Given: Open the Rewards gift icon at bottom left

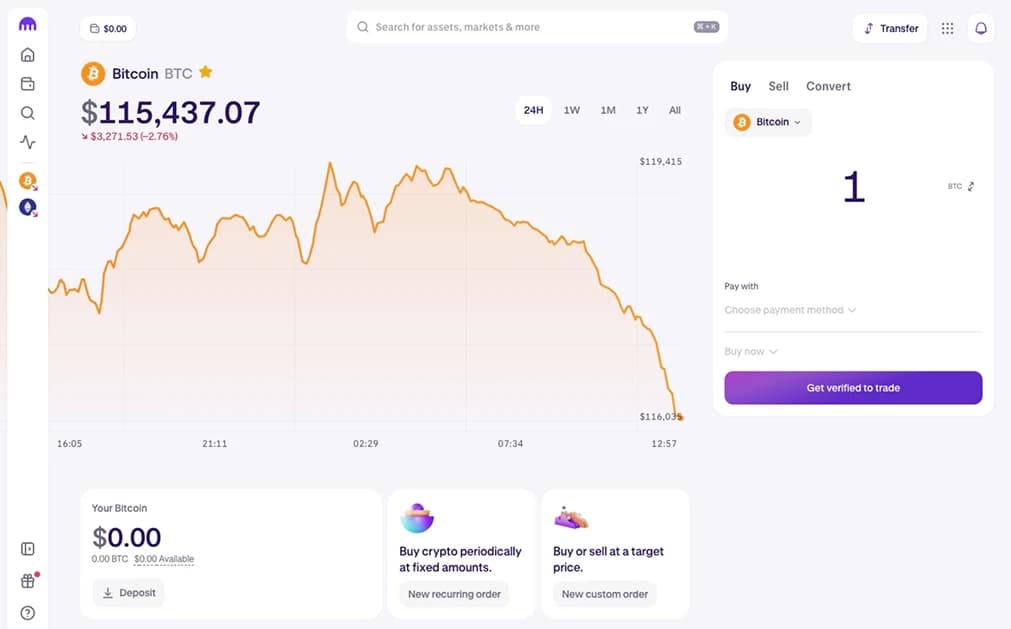Looking at the screenshot, I should click(x=27, y=580).
